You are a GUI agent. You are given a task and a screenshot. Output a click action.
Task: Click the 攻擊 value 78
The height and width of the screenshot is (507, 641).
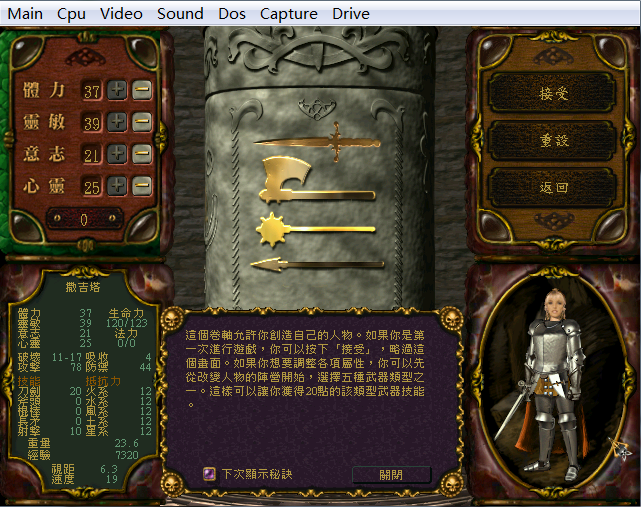(x=76, y=367)
